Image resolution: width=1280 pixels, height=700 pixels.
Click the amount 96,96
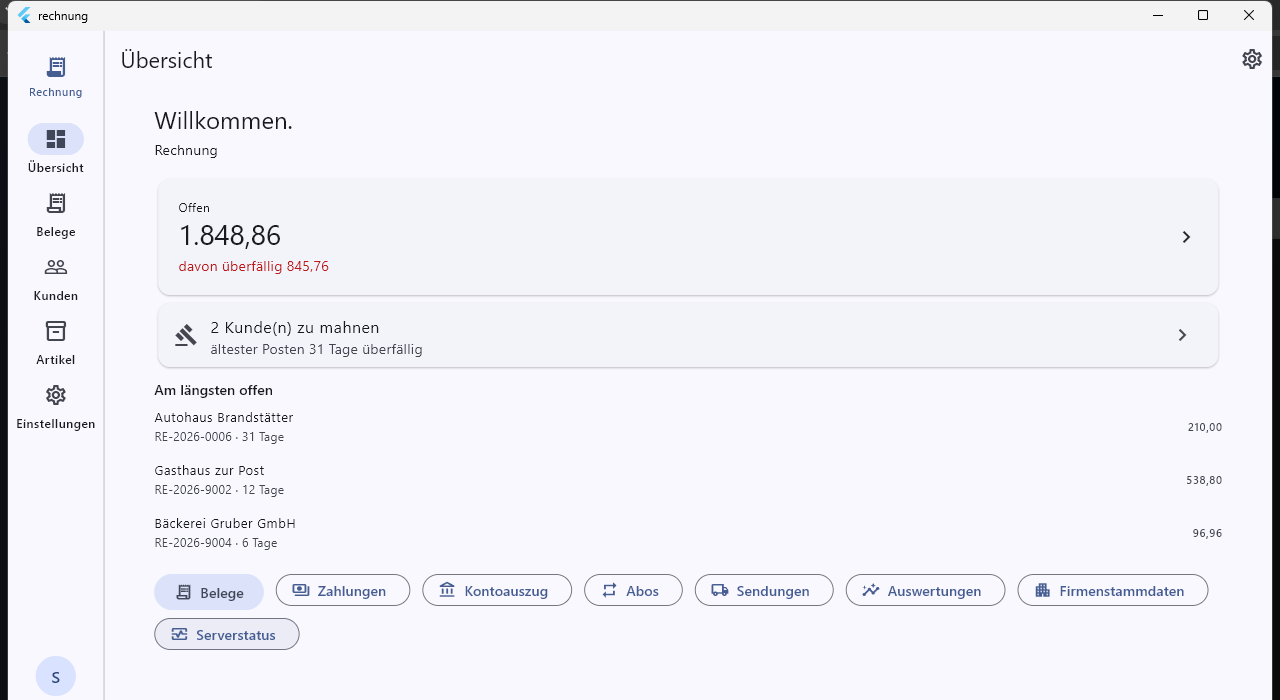click(x=1207, y=533)
